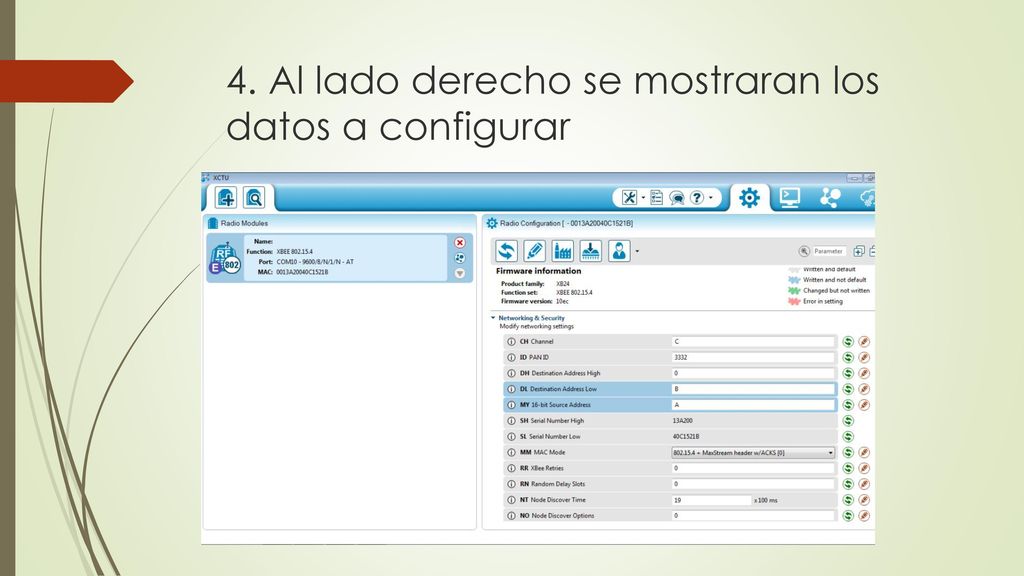Screen dimensions: 1024x576
Task: Refresh the ID PAN ID parameter
Action: [848, 357]
